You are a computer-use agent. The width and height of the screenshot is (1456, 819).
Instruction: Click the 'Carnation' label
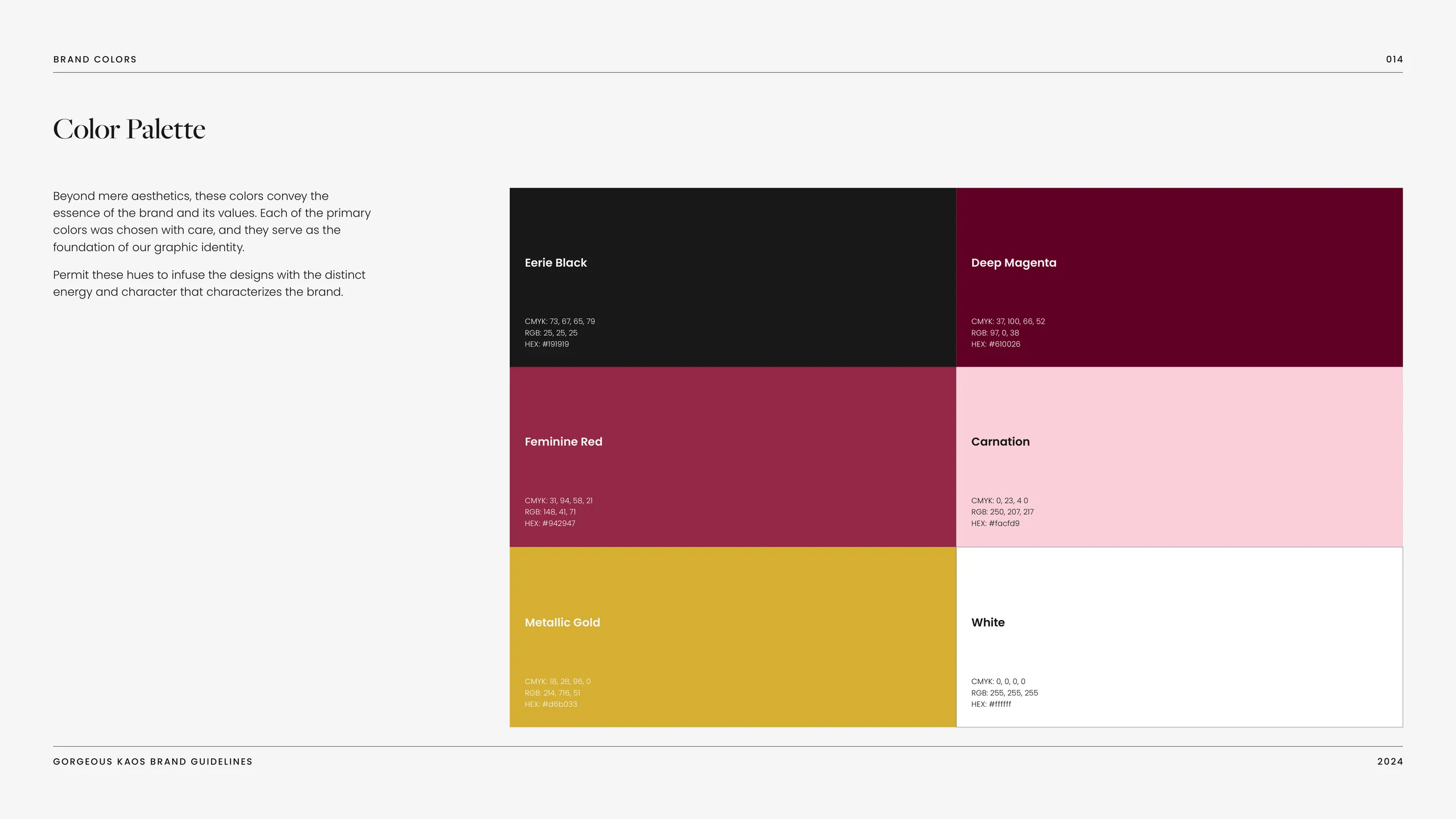(x=1000, y=442)
